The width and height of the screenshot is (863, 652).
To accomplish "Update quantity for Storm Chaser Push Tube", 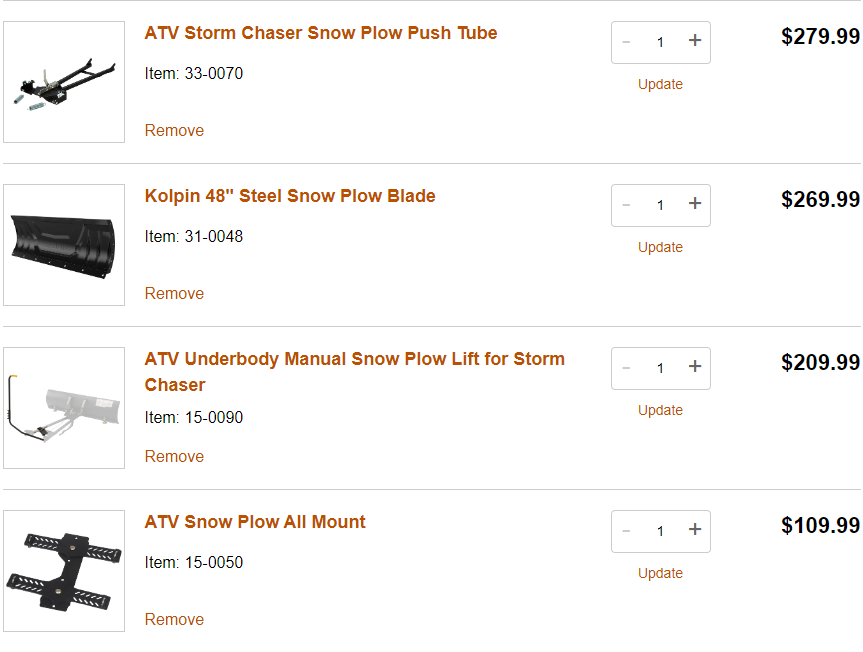I will (x=660, y=84).
